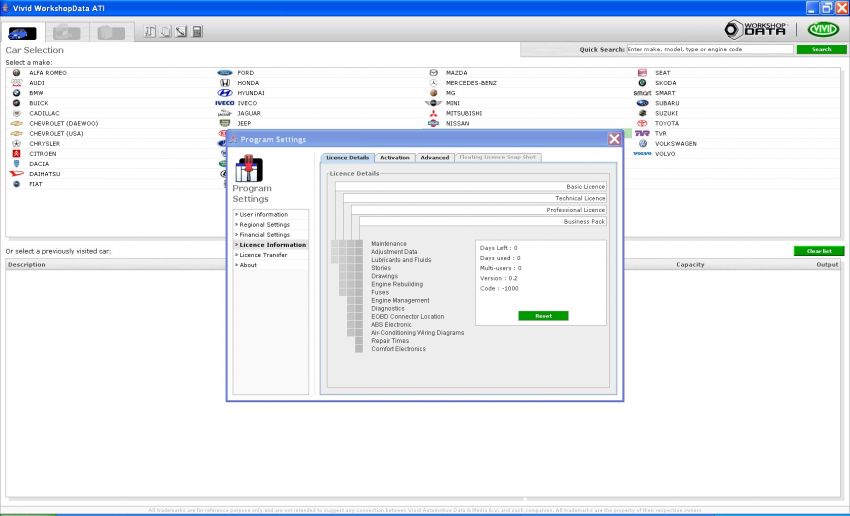
Task: Open the blue car selection tab
Action: 22,33
